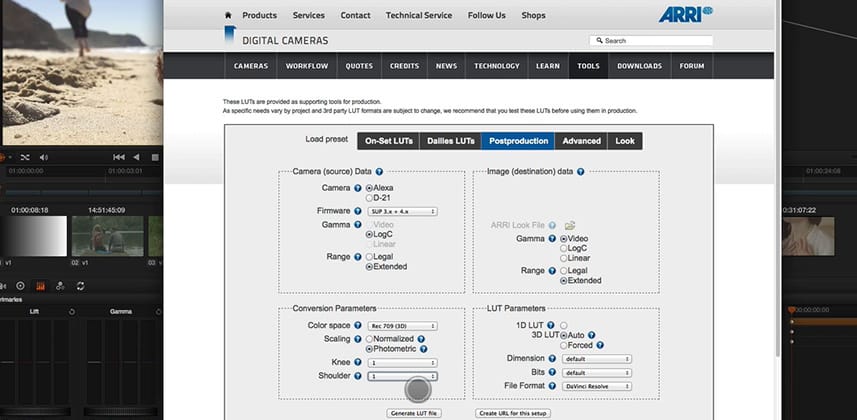Open the Products menu
This screenshot has width=857, height=420.
260,15
